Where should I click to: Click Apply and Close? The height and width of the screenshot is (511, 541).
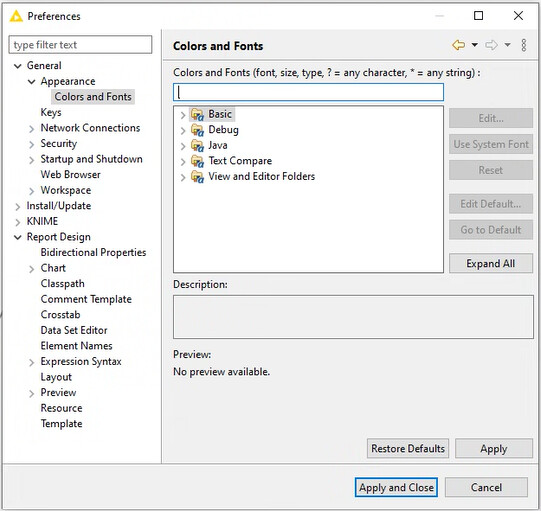[x=396, y=487]
